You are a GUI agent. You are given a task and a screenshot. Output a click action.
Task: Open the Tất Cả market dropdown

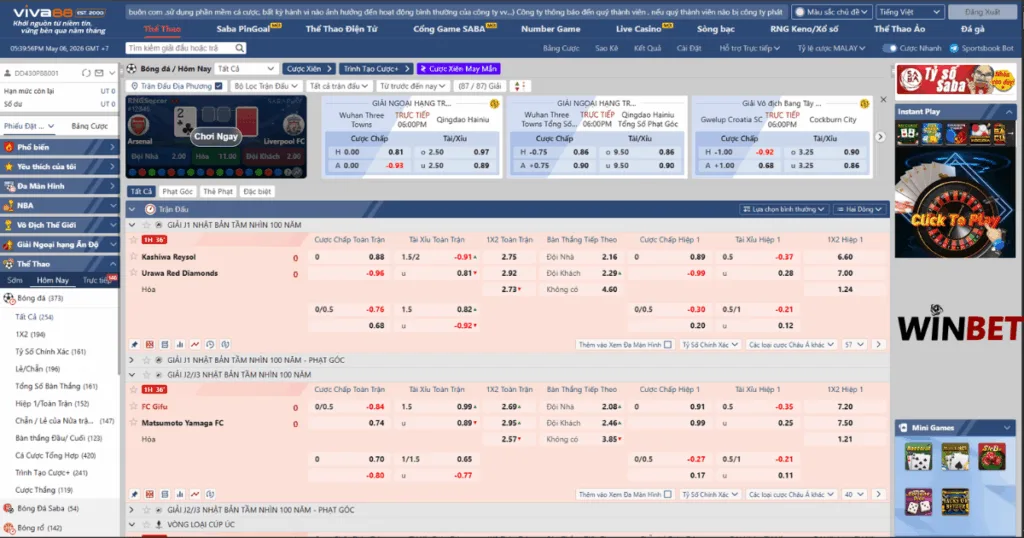[246, 69]
